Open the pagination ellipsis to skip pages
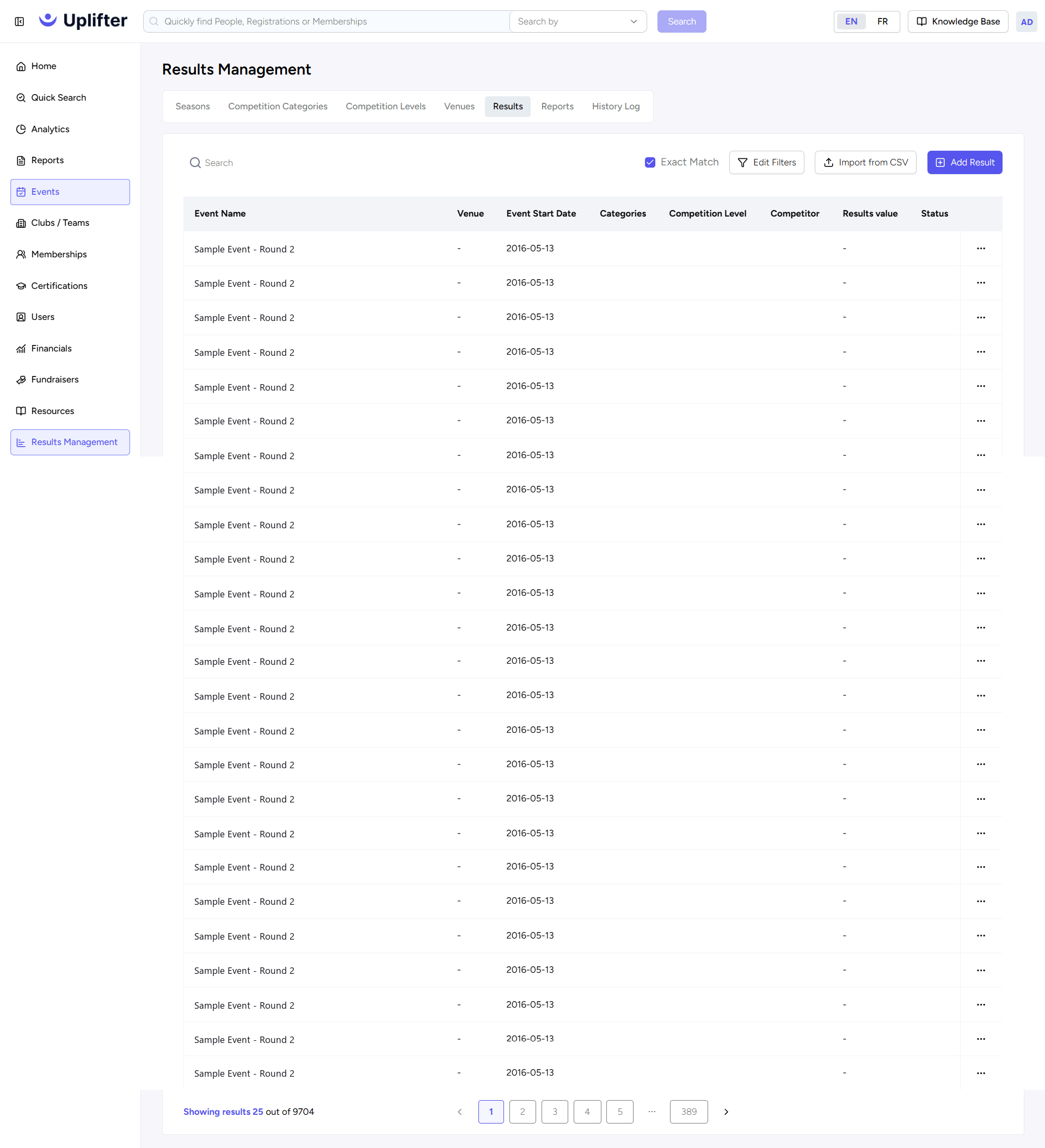Image resolution: width=1045 pixels, height=1148 pixels. (x=652, y=1112)
